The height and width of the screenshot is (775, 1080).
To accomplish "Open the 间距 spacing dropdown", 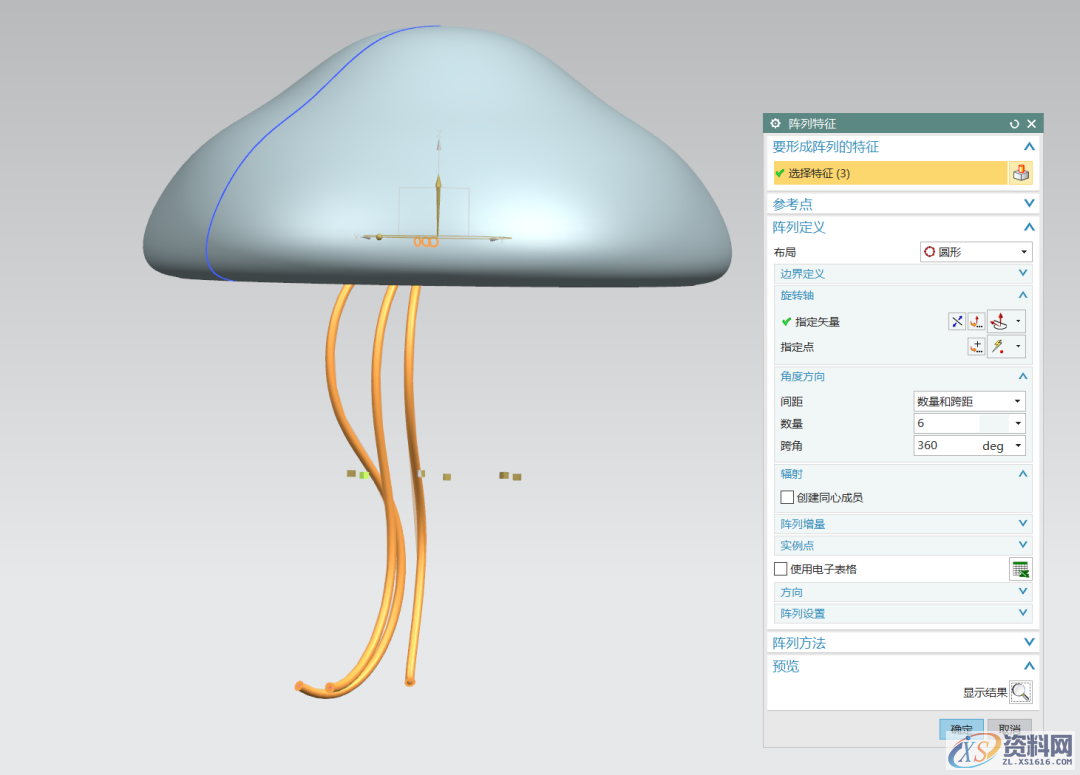I will [x=969, y=401].
